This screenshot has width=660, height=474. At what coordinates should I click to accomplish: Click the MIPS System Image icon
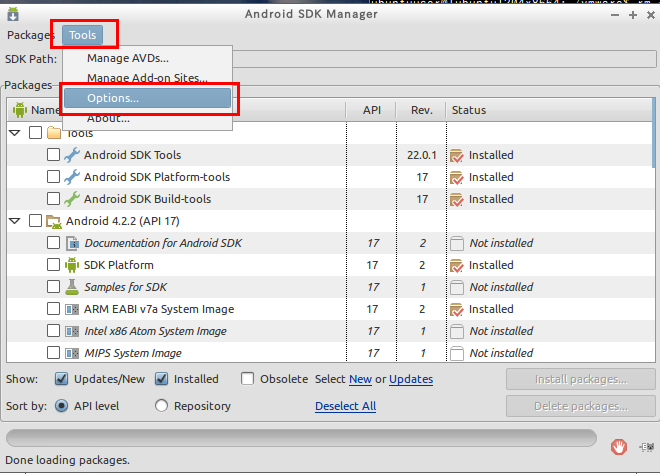tap(72, 353)
